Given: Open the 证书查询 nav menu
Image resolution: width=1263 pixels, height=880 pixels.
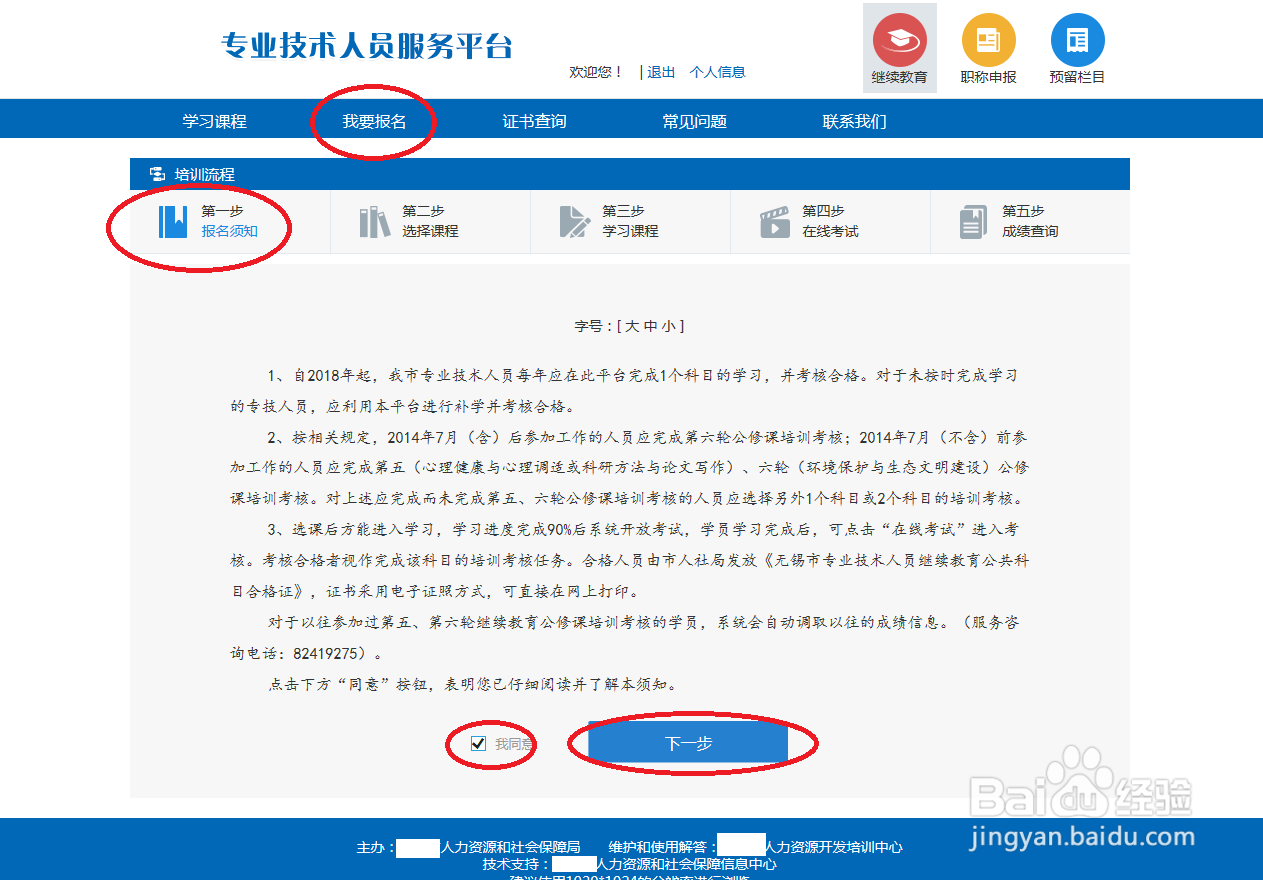Looking at the screenshot, I should click(x=534, y=121).
